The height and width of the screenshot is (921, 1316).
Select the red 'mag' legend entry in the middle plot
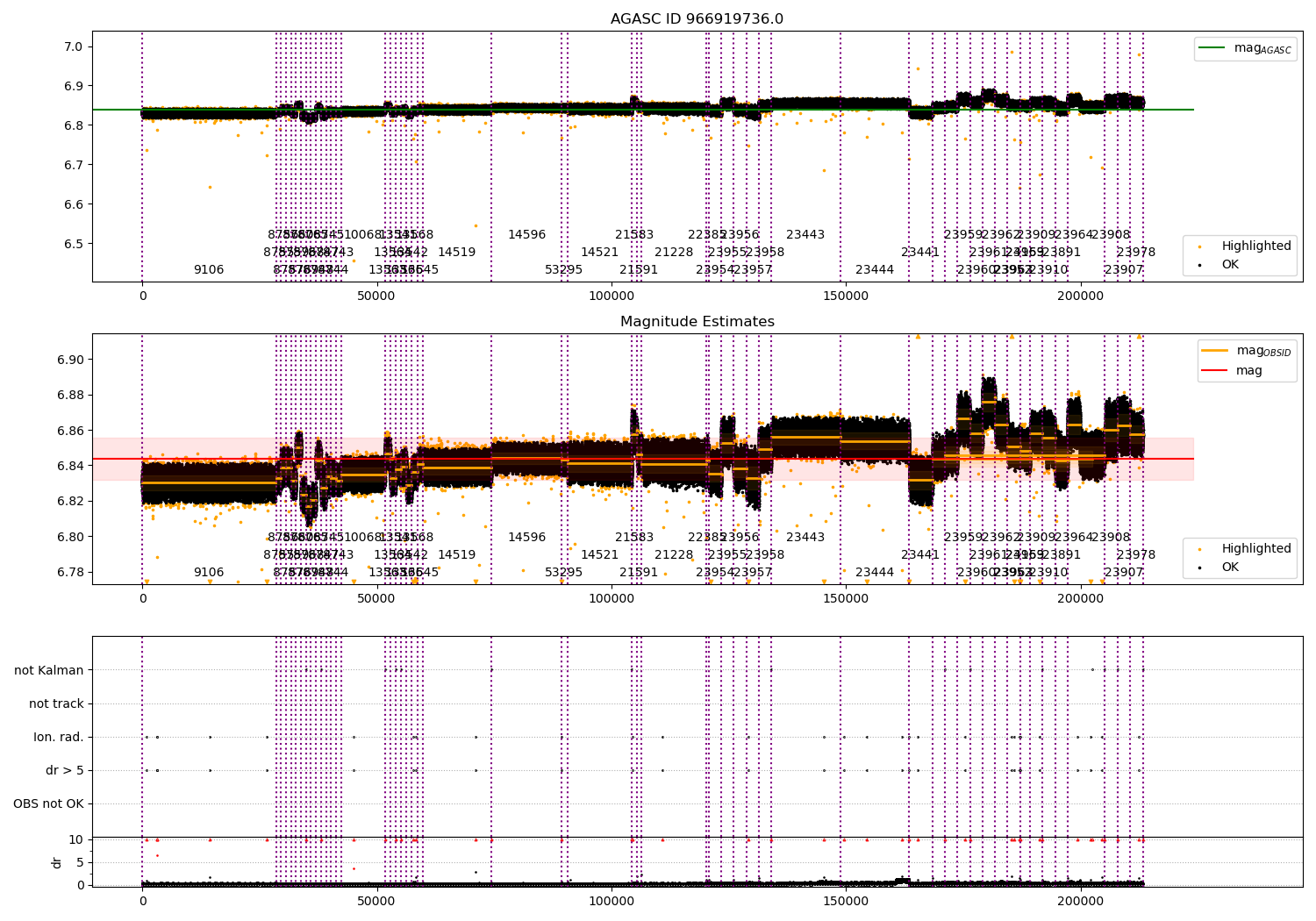click(1232, 371)
